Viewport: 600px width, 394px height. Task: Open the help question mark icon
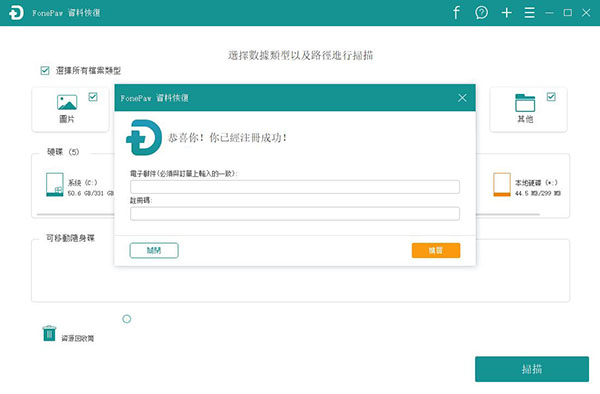click(x=481, y=13)
